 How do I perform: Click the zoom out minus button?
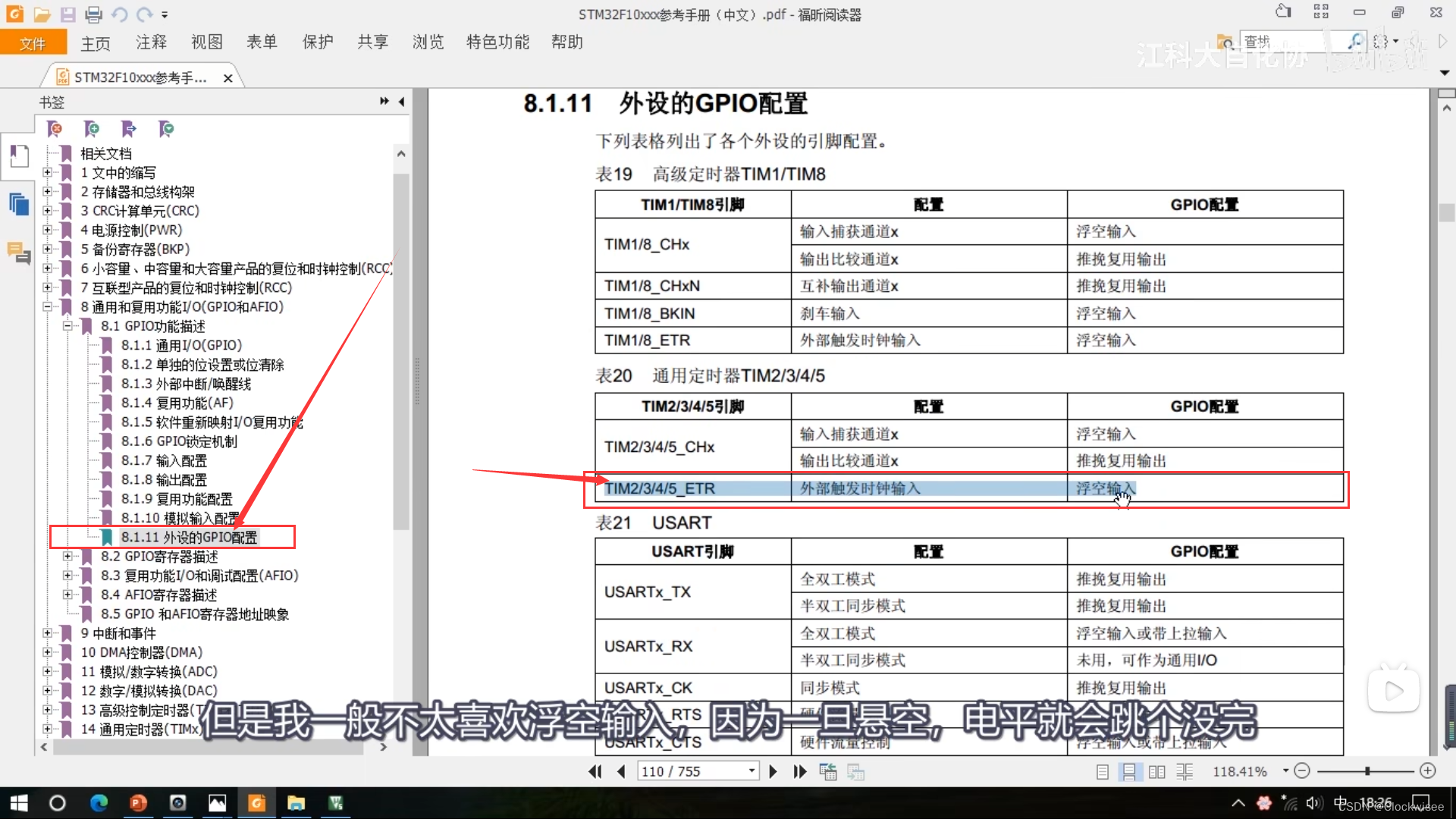click(x=1302, y=770)
